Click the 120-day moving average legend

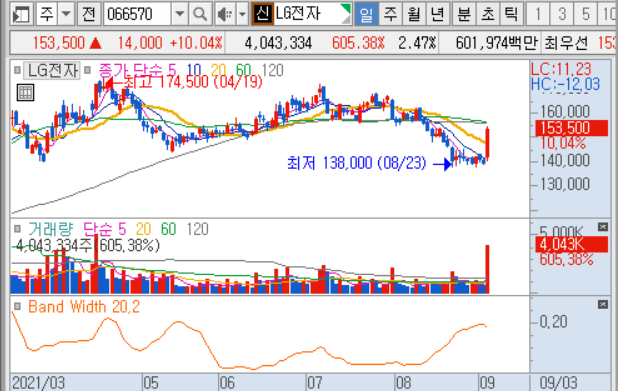(x=272, y=71)
